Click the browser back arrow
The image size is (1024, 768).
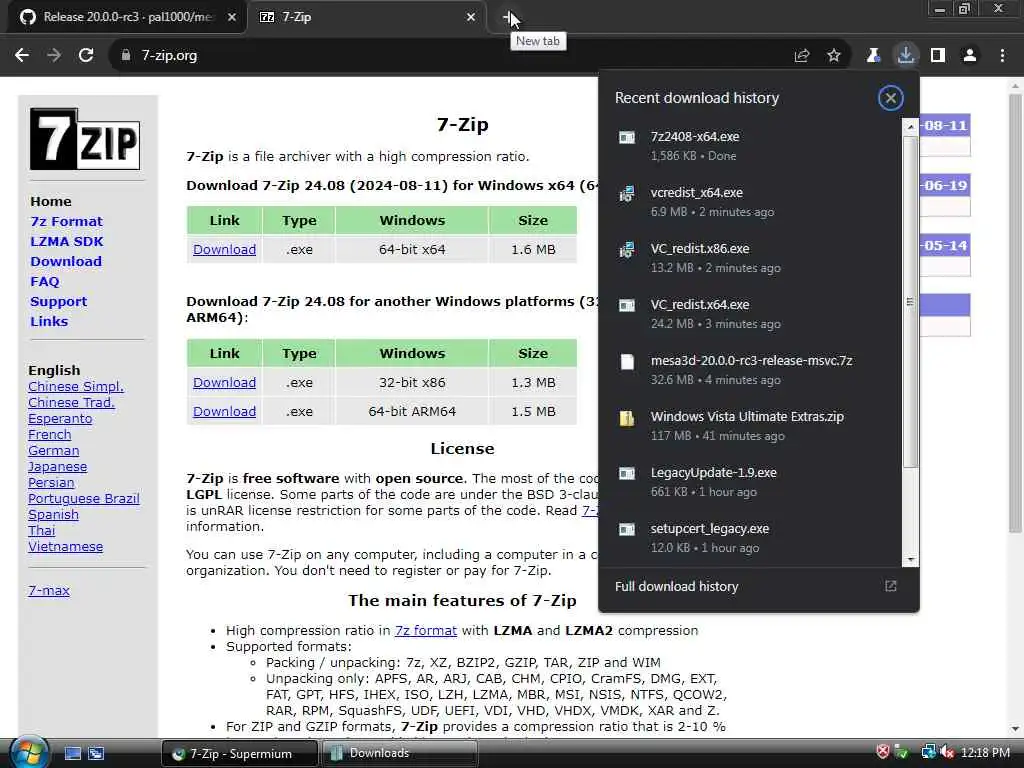[x=22, y=56]
